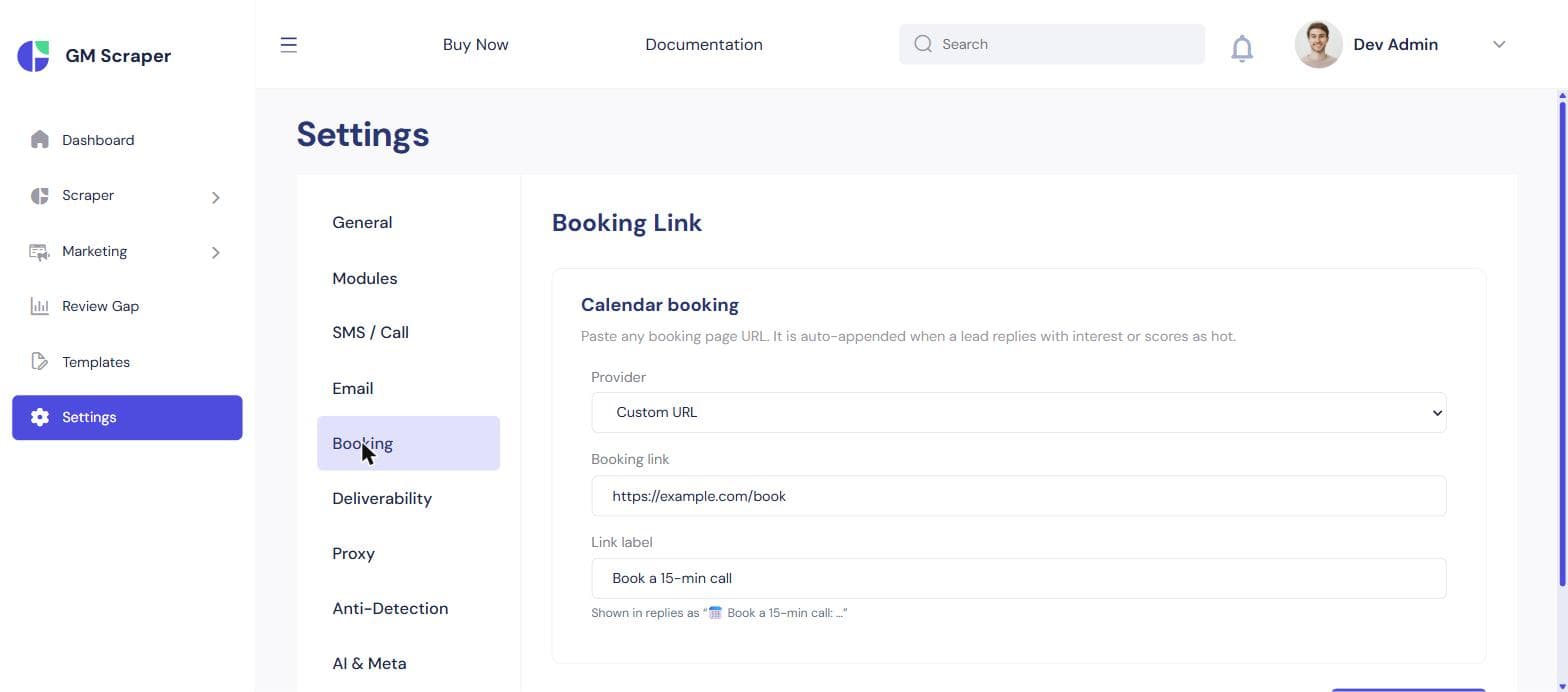1568x692 pixels.
Task: Click the 'Shown in replies as' hint text
Action: coord(719,613)
